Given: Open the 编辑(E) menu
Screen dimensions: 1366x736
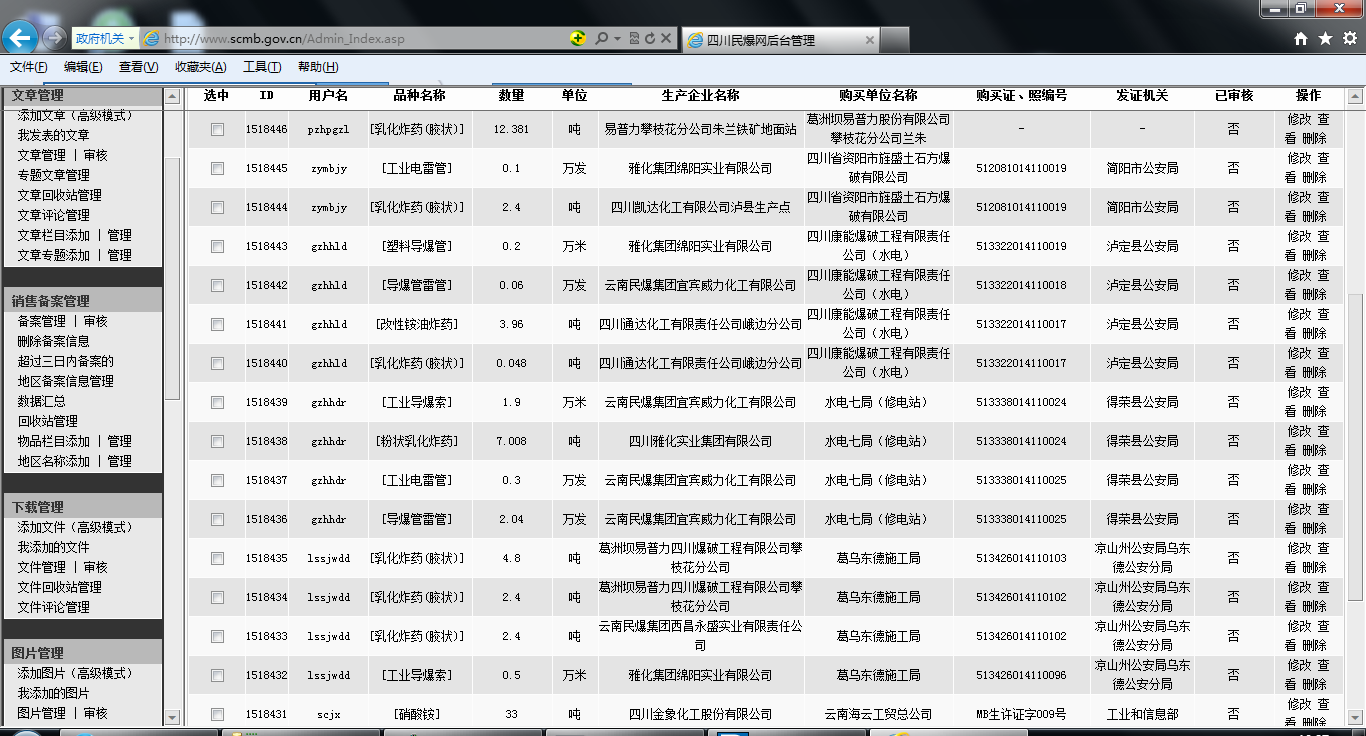Looking at the screenshot, I should (83, 67).
